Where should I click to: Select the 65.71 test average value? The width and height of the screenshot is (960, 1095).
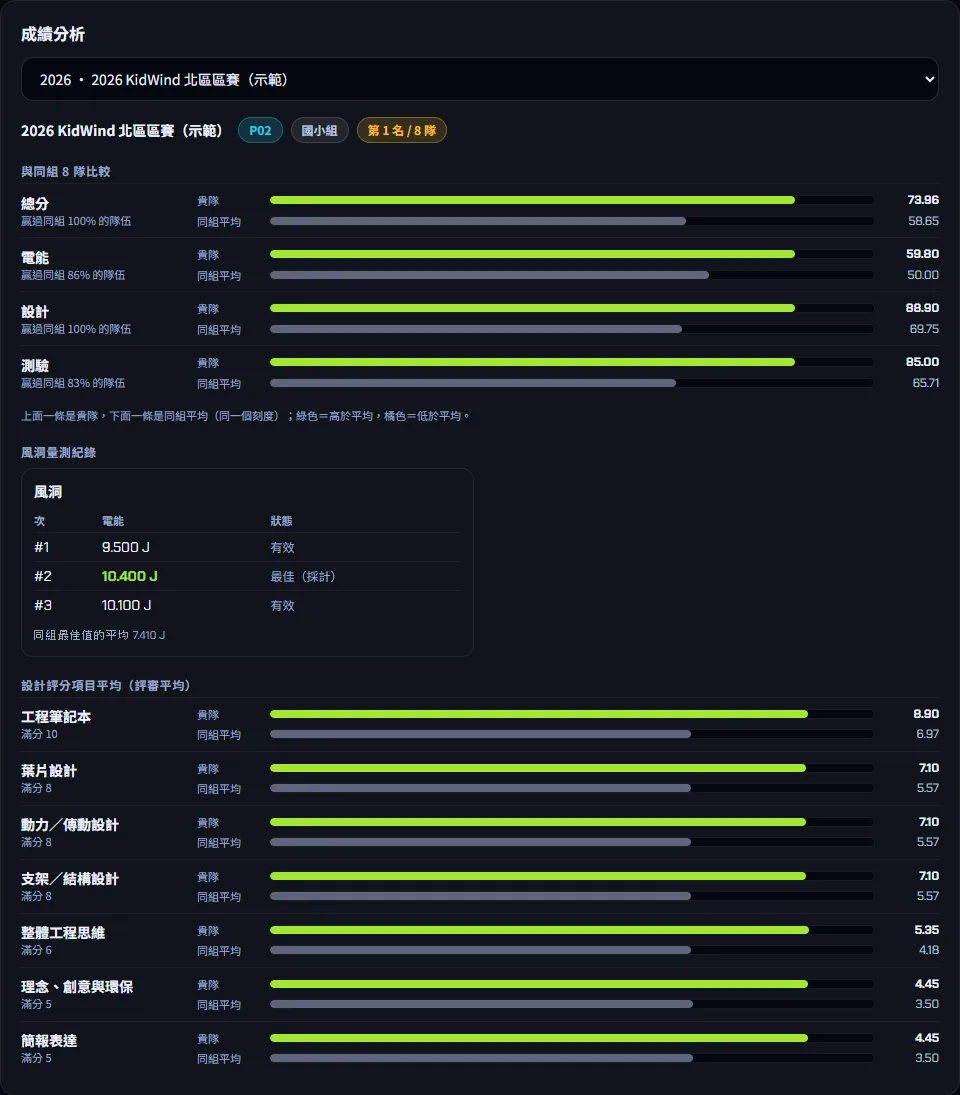925,383
